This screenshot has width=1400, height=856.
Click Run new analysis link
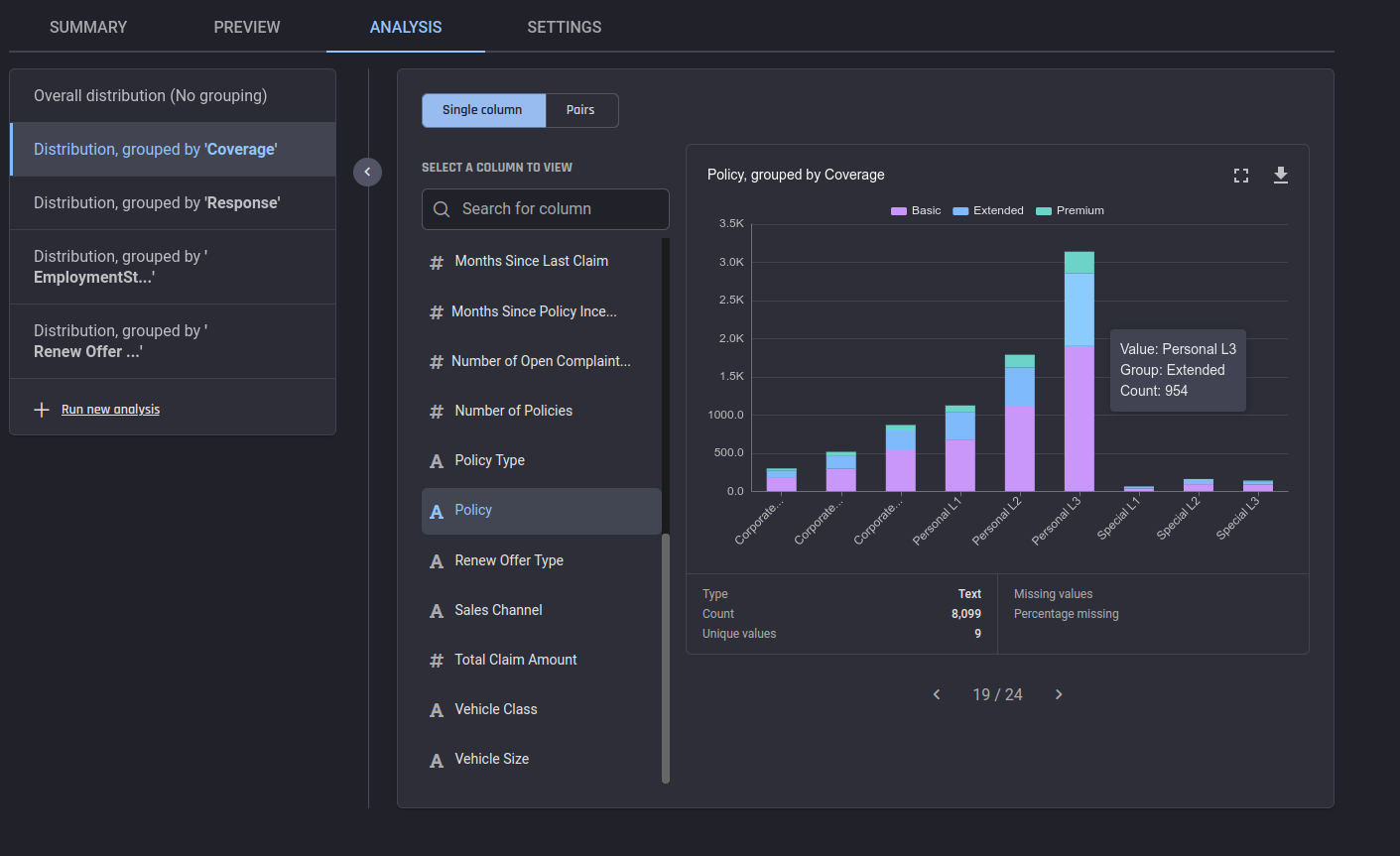[110, 410]
